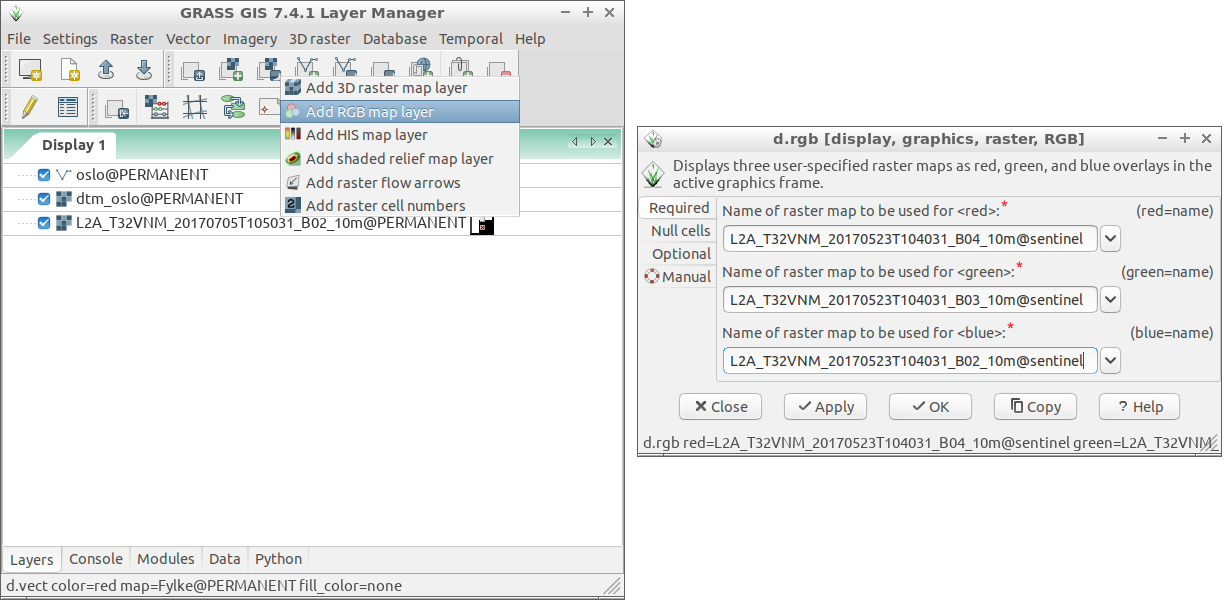This screenshot has height=600, width=1225.
Task: Open raster map calculator icon
Action: click(156, 107)
